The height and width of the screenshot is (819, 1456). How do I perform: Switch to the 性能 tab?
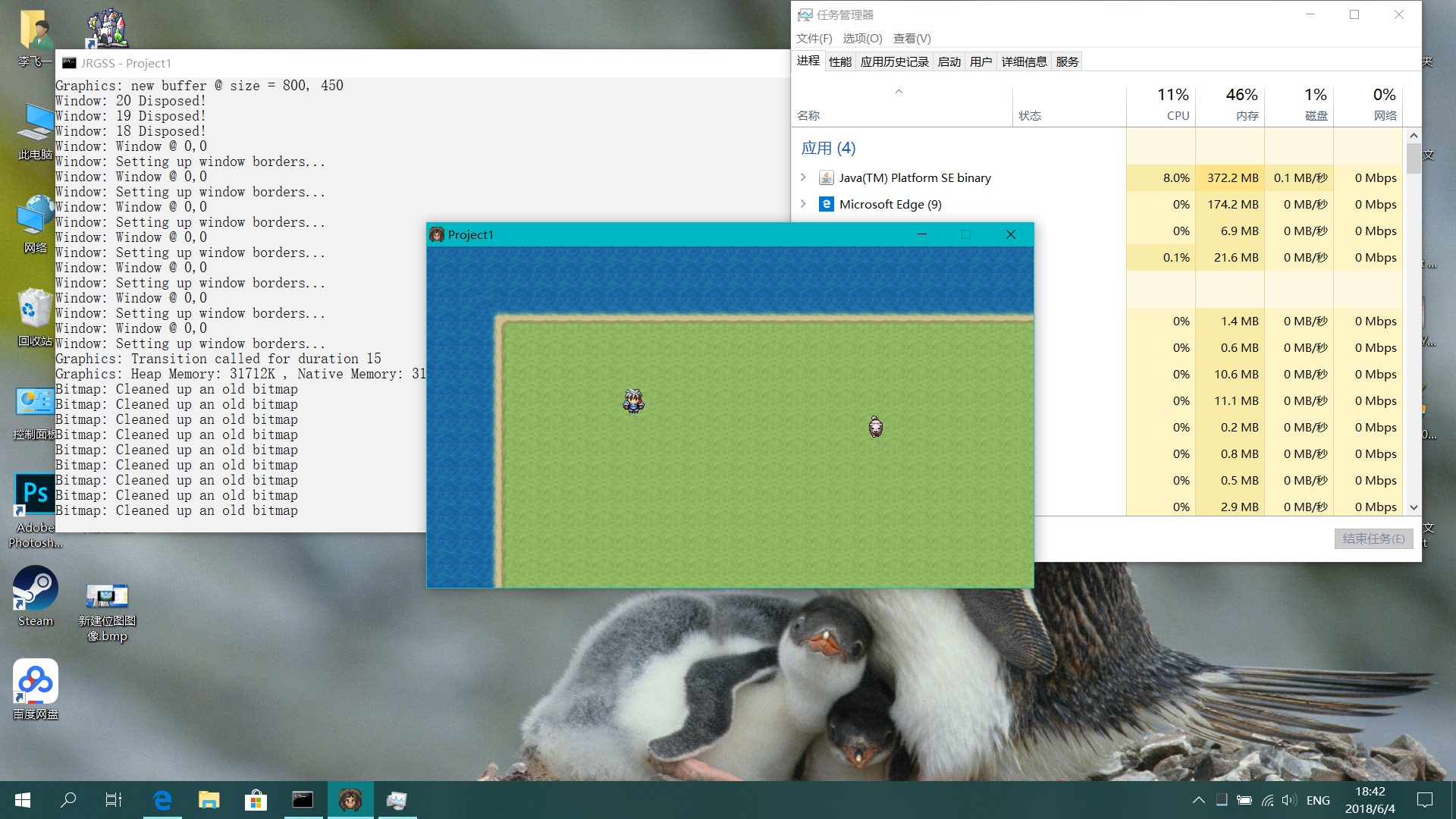pyautogui.click(x=840, y=61)
